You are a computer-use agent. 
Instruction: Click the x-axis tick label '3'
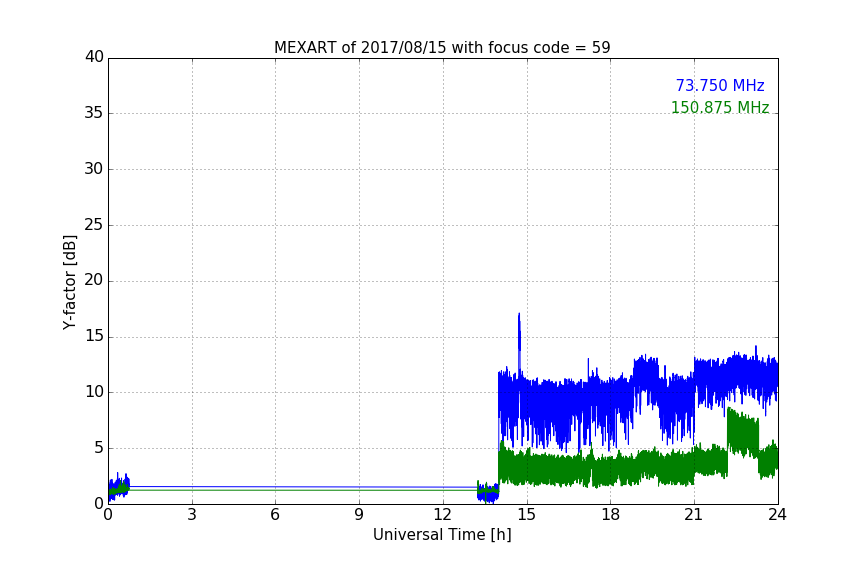192,515
